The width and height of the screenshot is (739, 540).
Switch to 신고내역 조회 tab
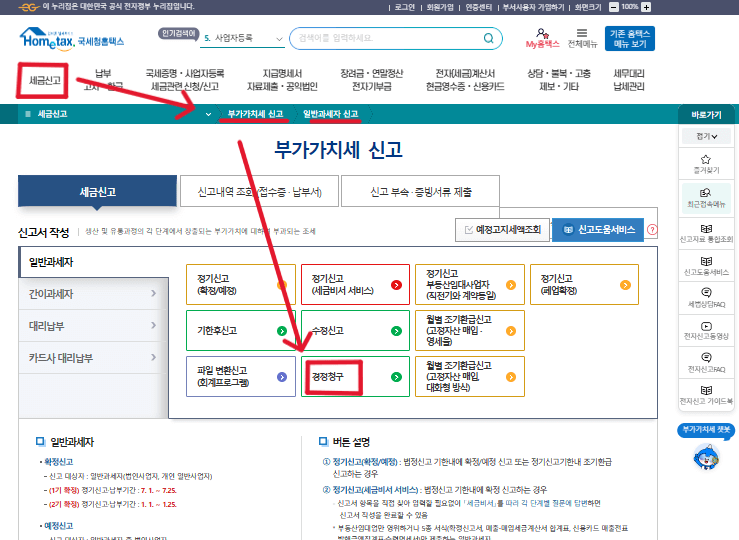259,191
